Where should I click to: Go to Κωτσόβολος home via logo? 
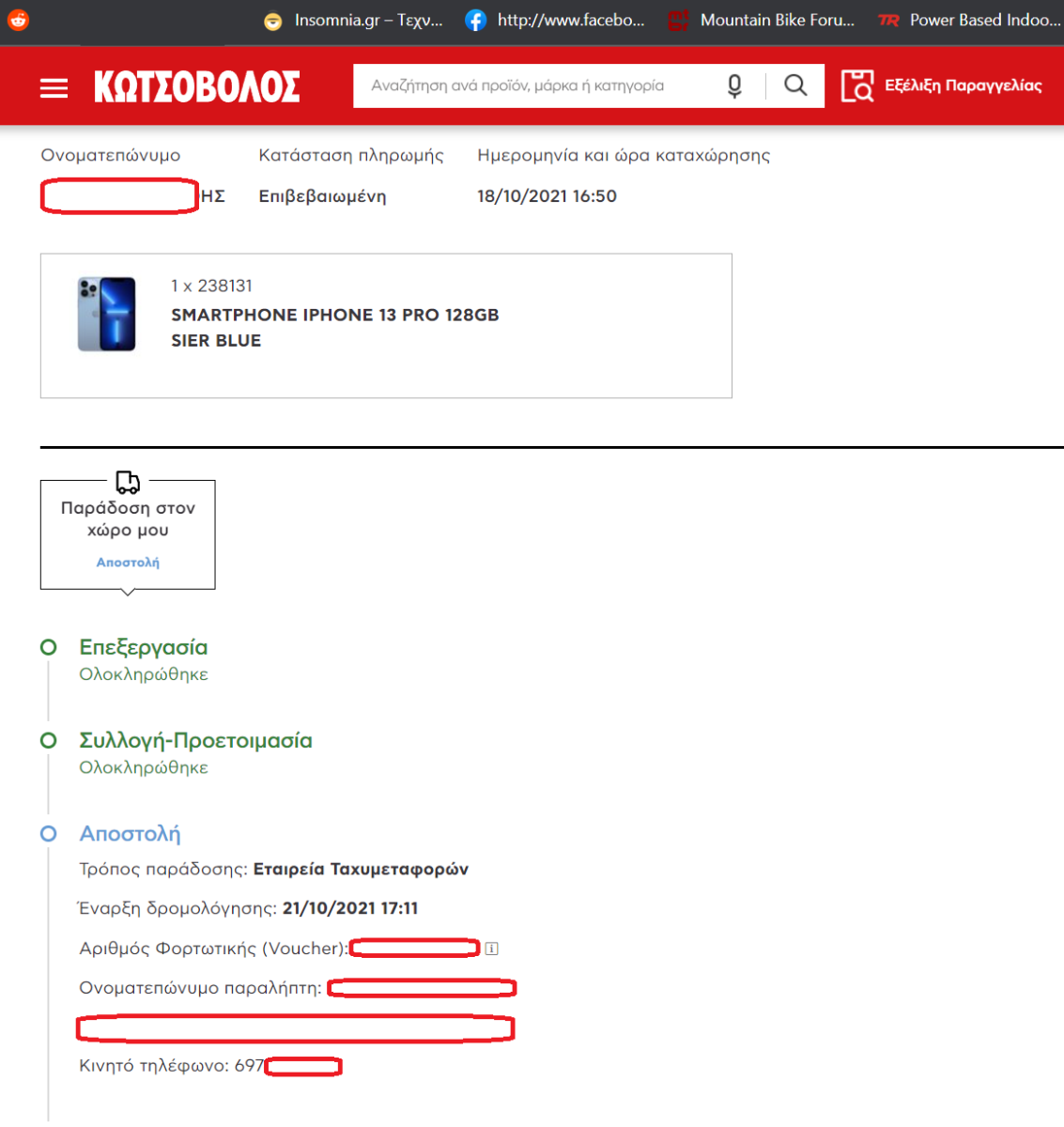tap(197, 87)
